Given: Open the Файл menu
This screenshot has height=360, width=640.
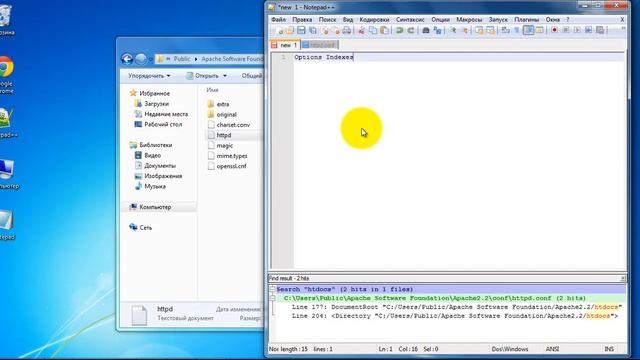Looking at the screenshot, I should (x=278, y=19).
